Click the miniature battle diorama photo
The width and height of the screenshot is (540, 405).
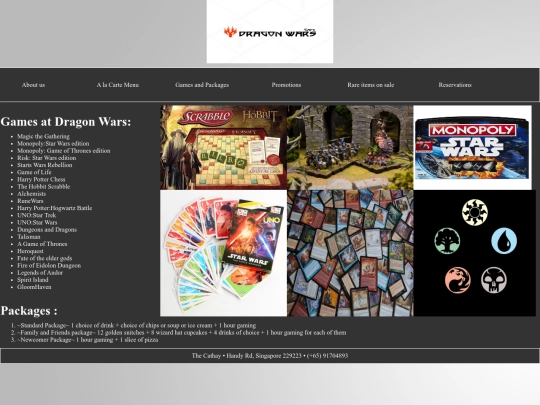pos(350,147)
